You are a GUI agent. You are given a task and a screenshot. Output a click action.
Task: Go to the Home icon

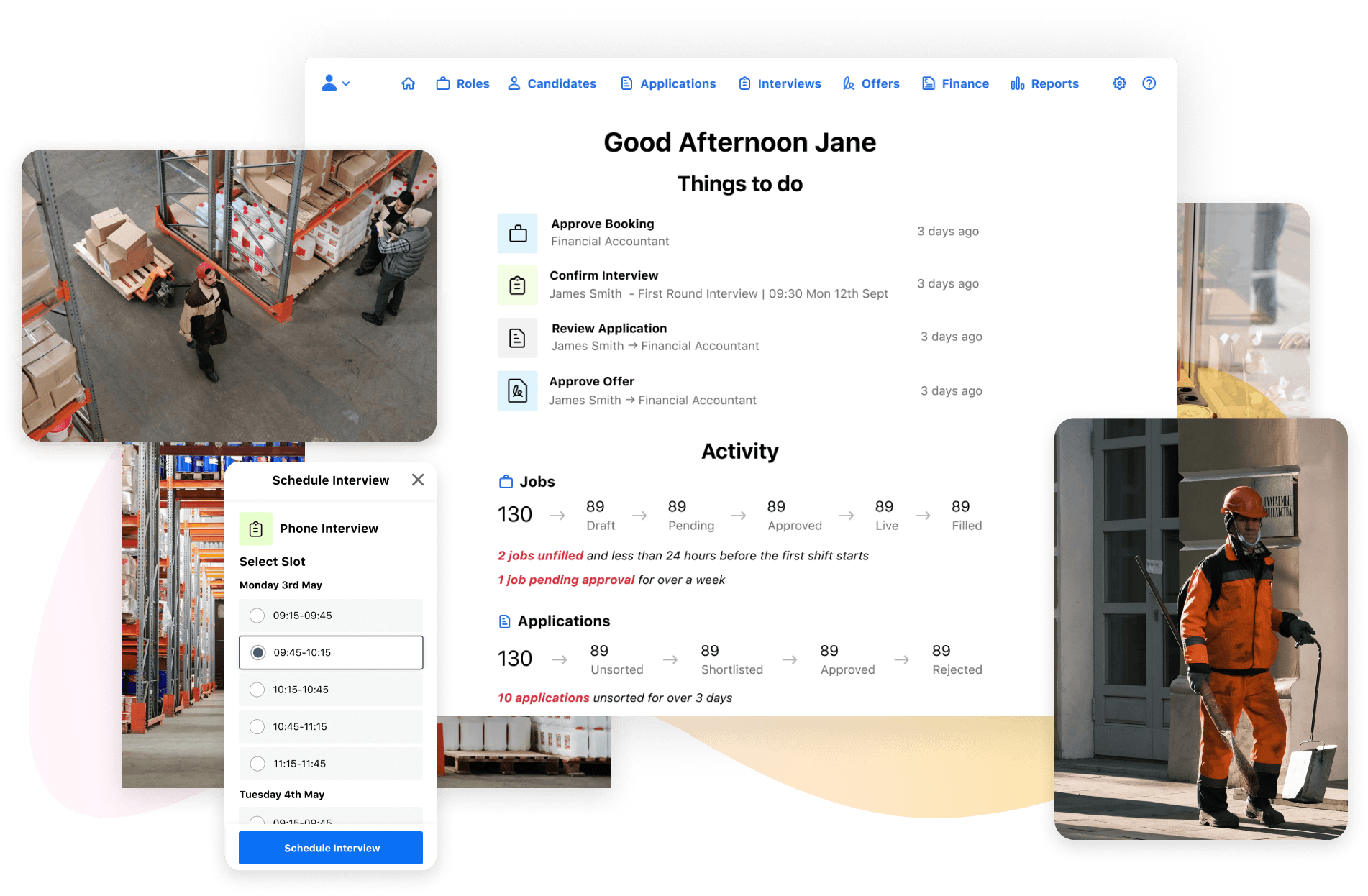point(408,83)
